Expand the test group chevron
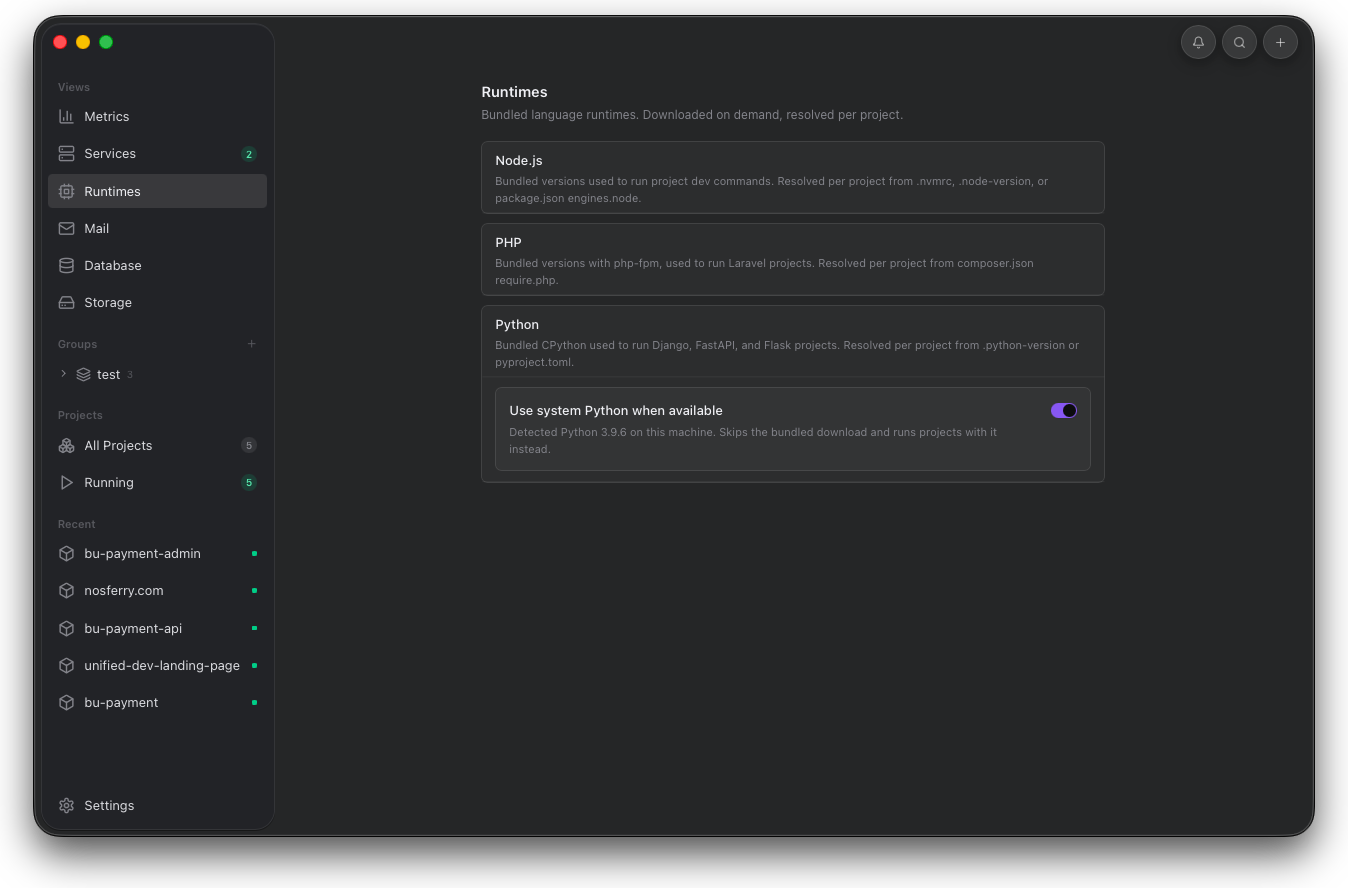The height and width of the screenshot is (888, 1348). 64,374
